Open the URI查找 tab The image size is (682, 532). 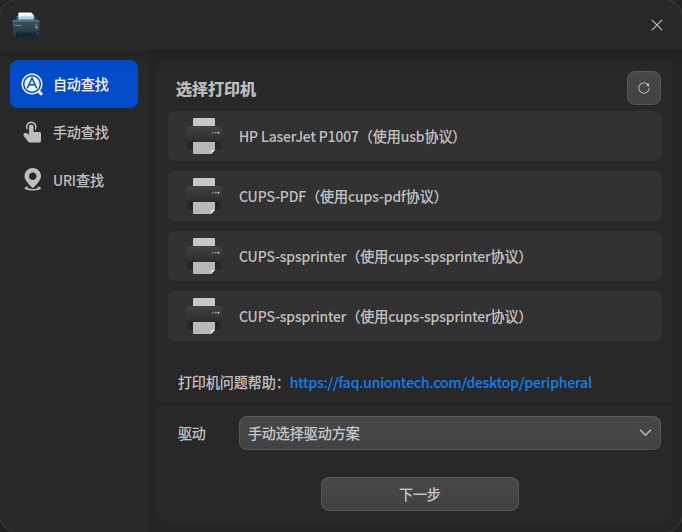pos(74,180)
